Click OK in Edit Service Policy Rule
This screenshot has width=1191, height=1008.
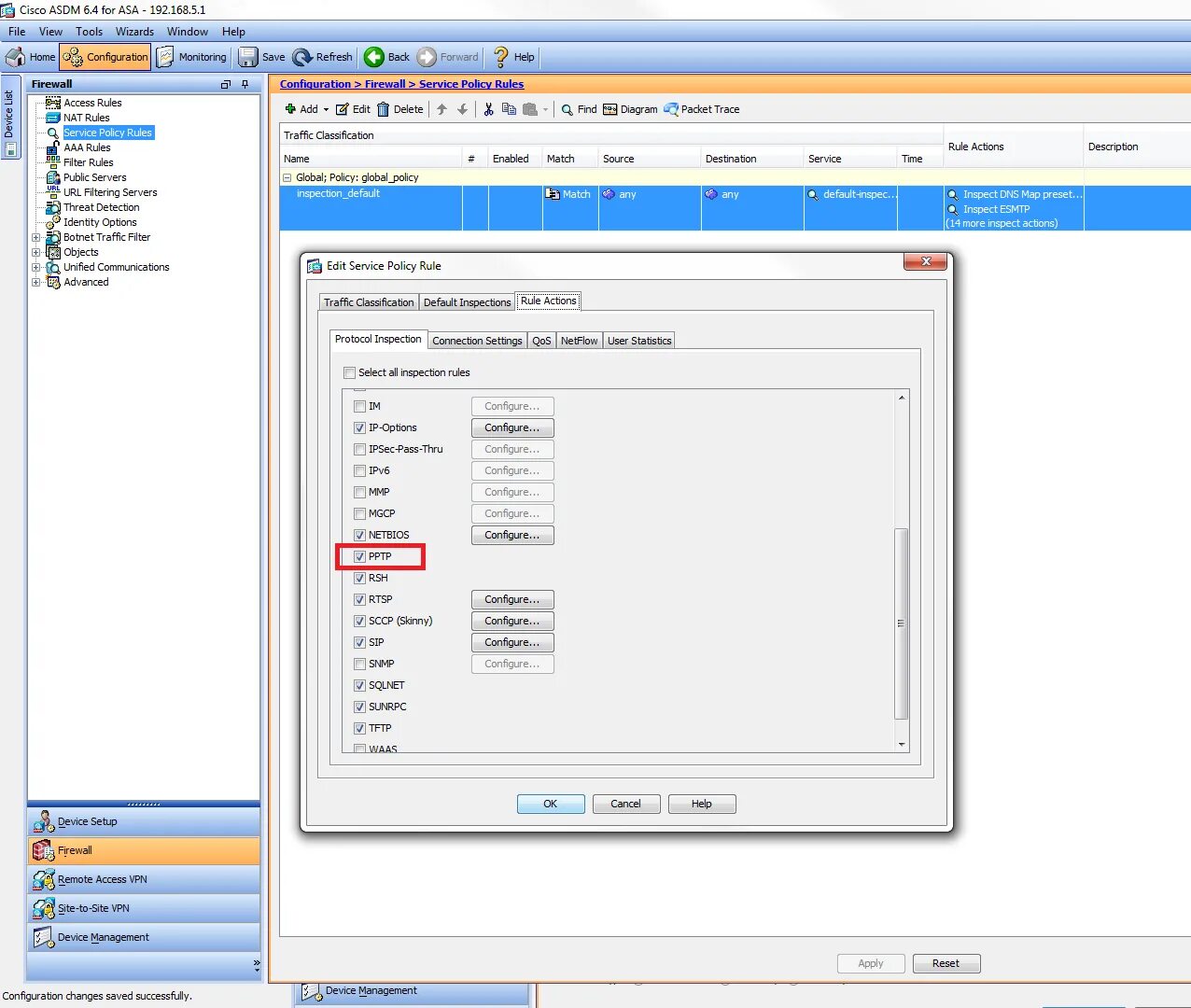point(551,804)
